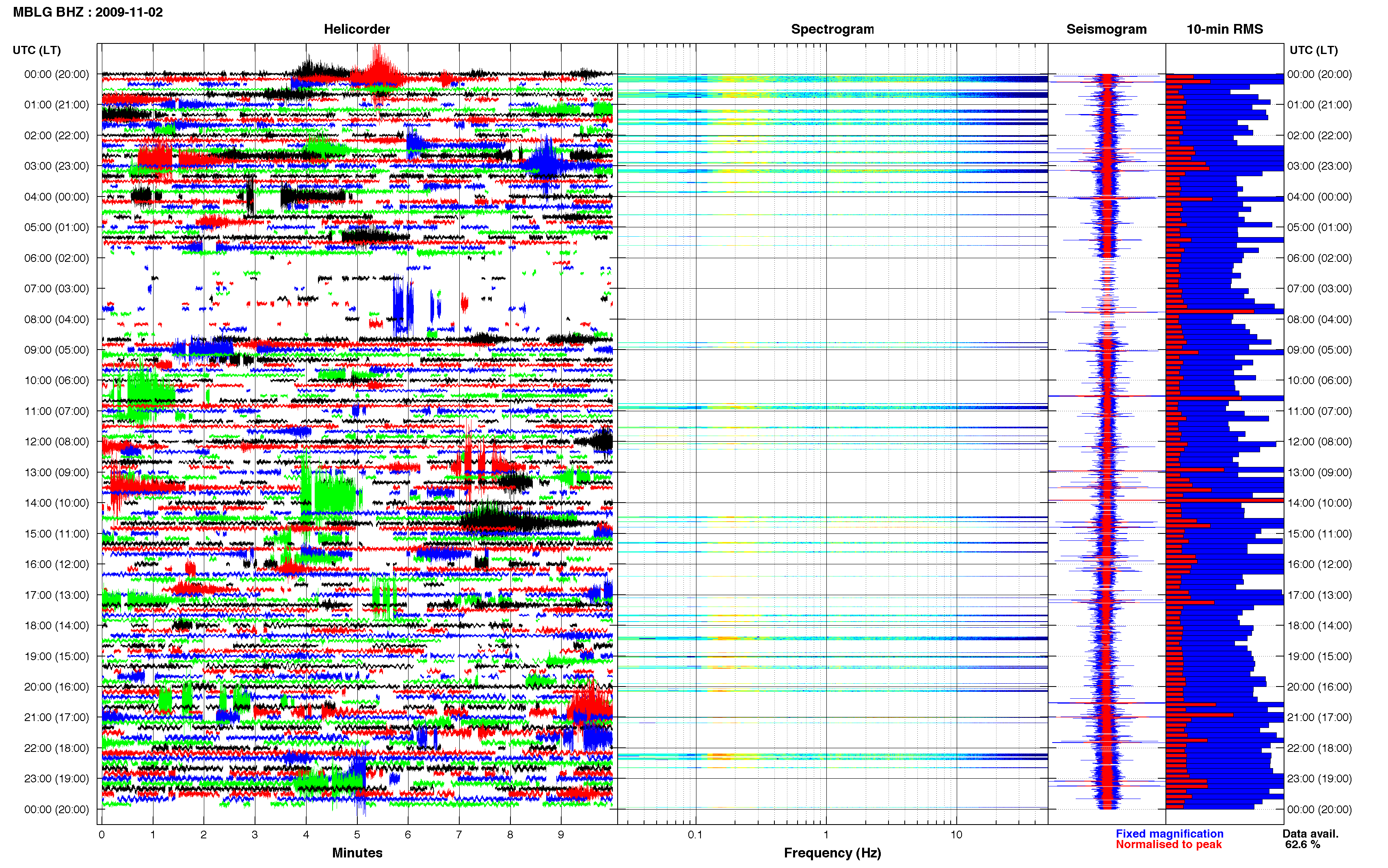Viewport: 1388px width, 868px height.
Task: Click the 10-min RMS heading
Action: tap(1224, 29)
